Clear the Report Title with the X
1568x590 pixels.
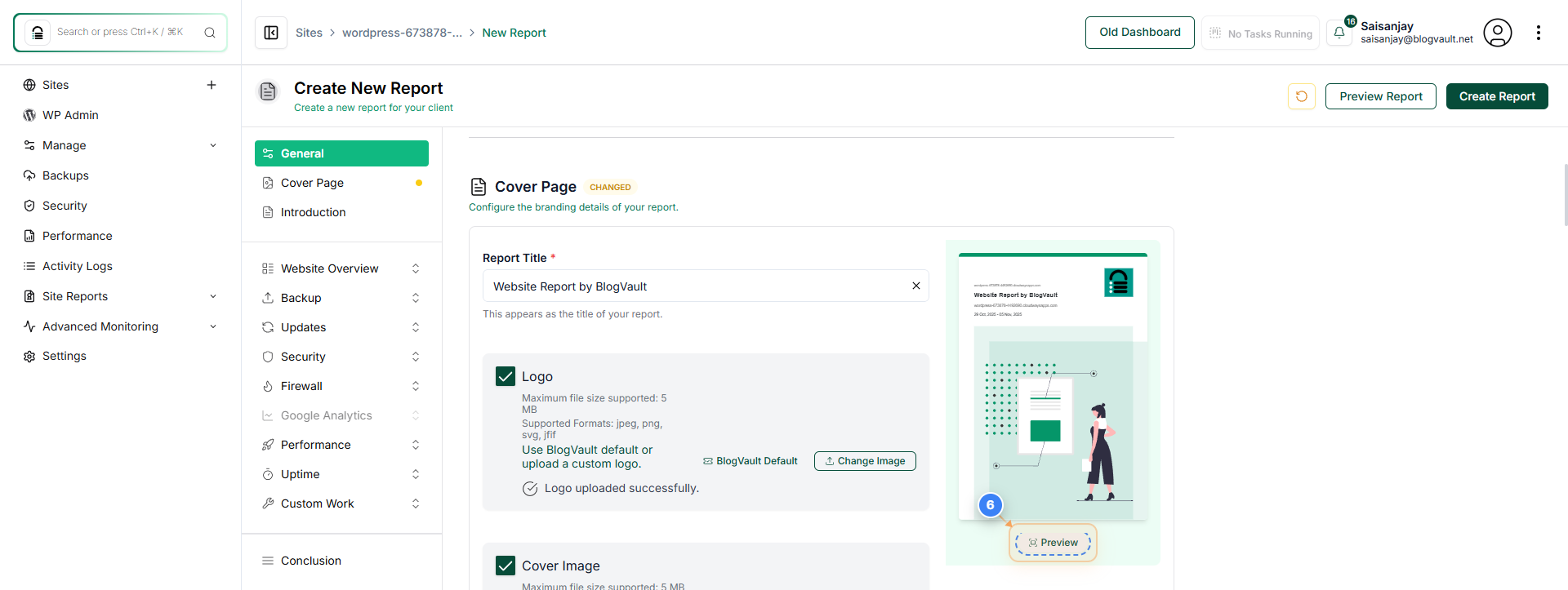916,286
